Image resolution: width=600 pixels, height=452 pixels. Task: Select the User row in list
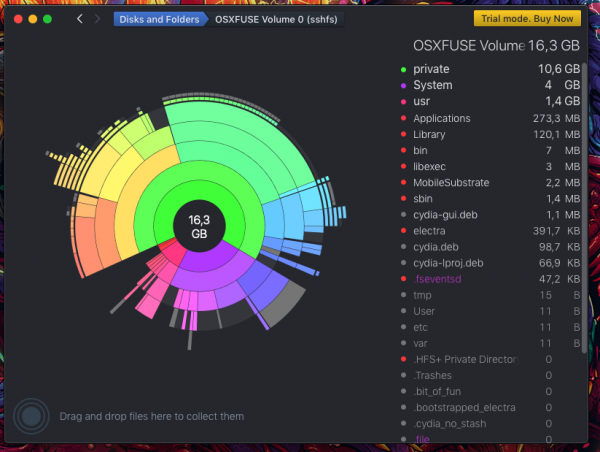[490, 311]
